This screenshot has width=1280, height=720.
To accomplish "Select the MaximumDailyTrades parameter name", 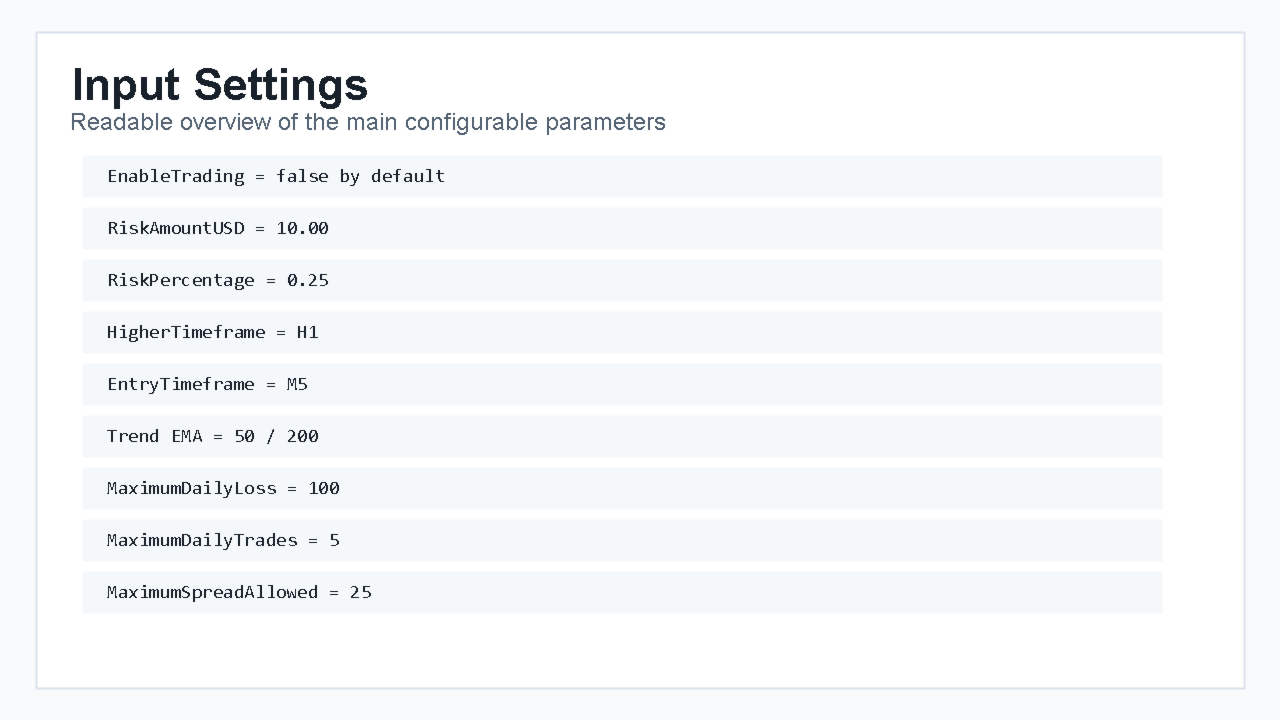I will (202, 540).
